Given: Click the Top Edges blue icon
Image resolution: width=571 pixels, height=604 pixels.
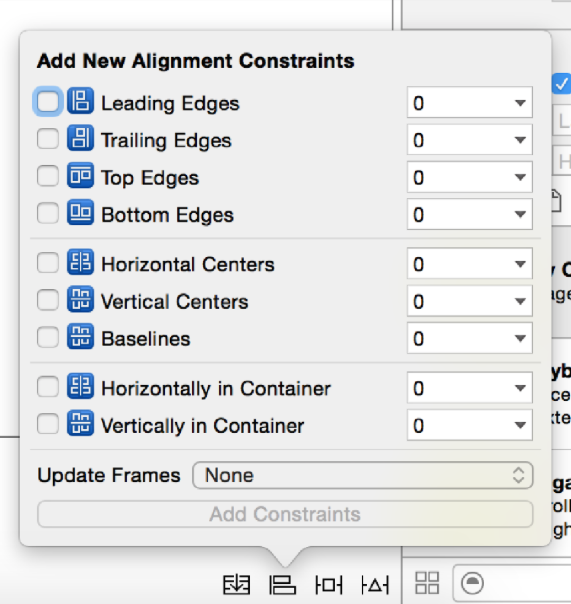Looking at the screenshot, I should pyautogui.click(x=80, y=175).
